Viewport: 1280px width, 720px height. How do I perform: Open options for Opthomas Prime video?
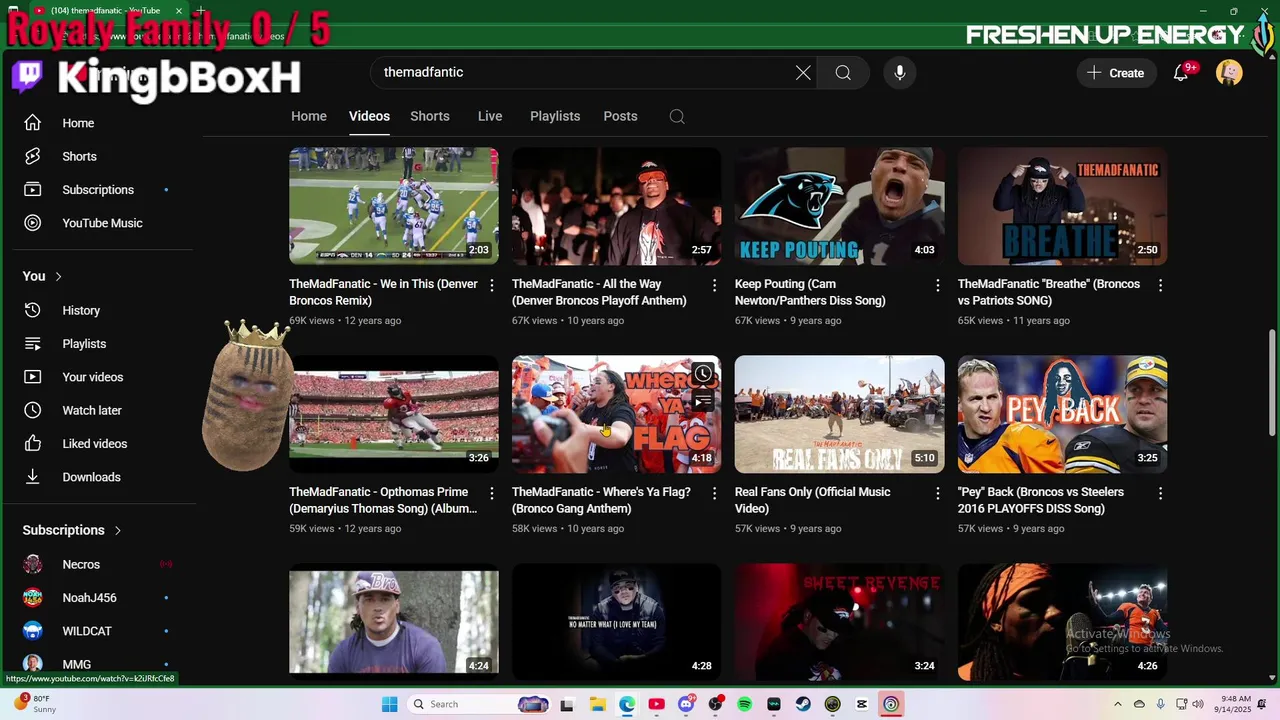492,493
